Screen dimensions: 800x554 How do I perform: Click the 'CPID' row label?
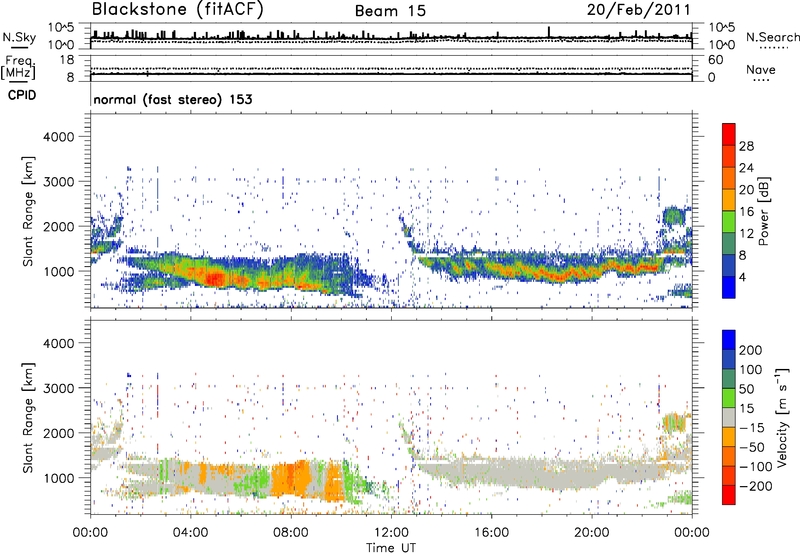pyautogui.click(x=22, y=95)
